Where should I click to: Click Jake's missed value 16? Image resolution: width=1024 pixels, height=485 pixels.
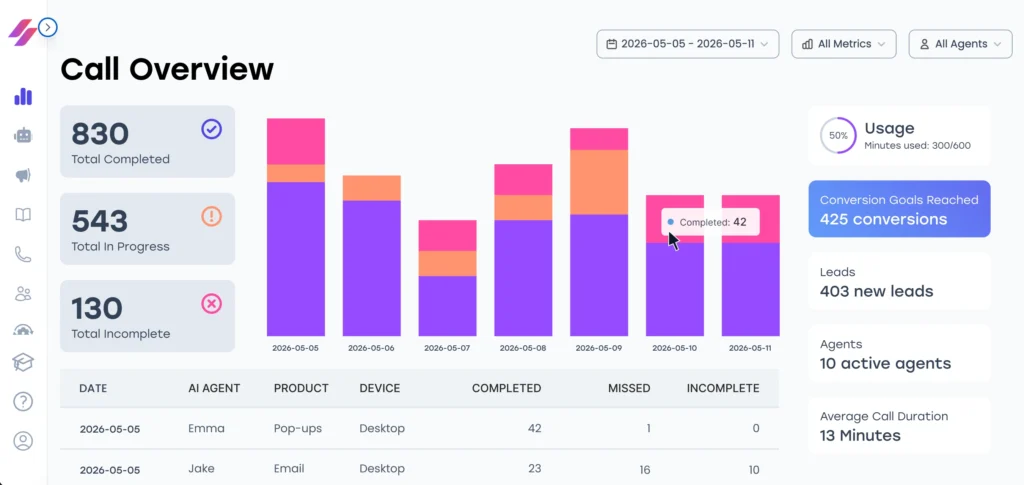tap(643, 471)
